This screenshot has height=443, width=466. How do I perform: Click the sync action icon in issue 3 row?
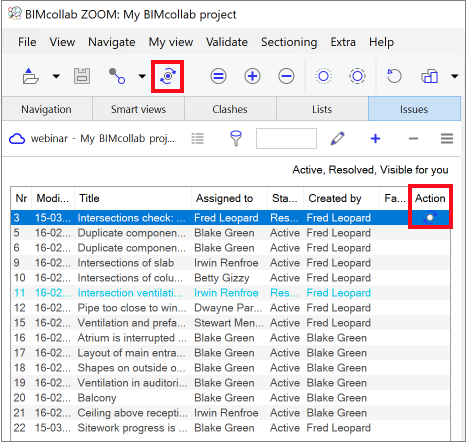(430, 218)
